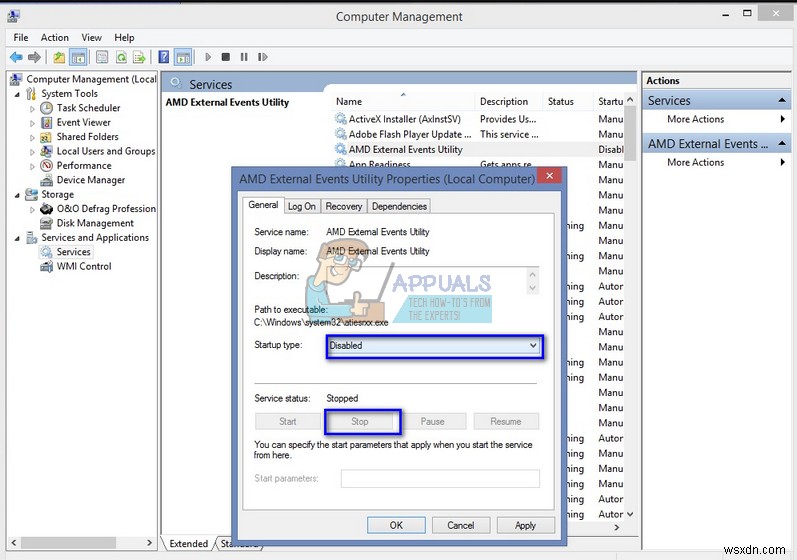
Task: Open the Action menu
Action: point(54,38)
